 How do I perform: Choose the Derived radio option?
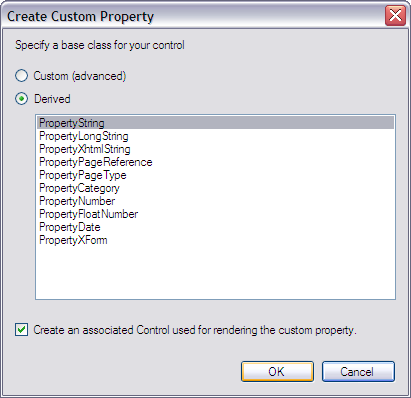22,99
